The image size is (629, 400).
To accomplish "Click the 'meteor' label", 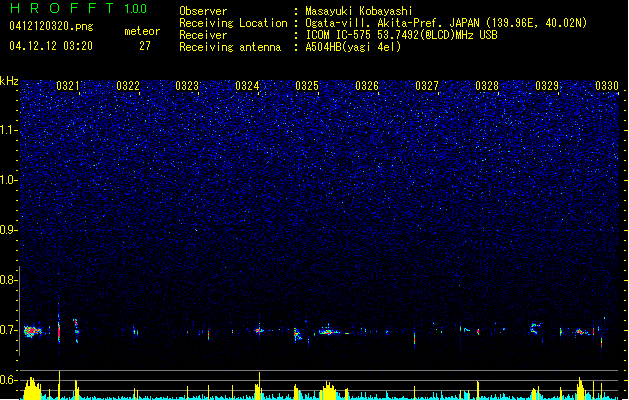I will (x=142, y=31).
